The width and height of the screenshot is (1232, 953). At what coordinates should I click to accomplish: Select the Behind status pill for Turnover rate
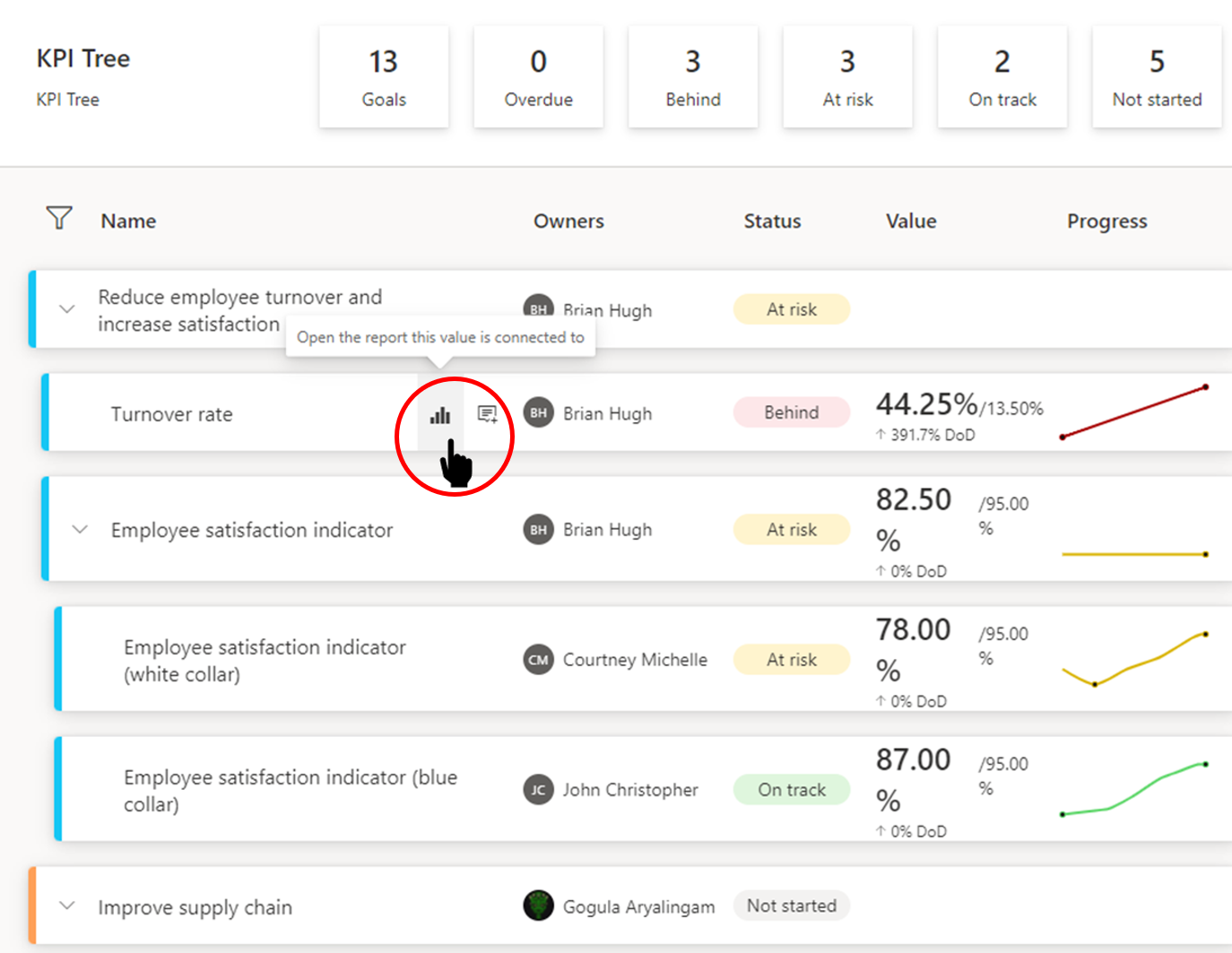click(x=790, y=412)
